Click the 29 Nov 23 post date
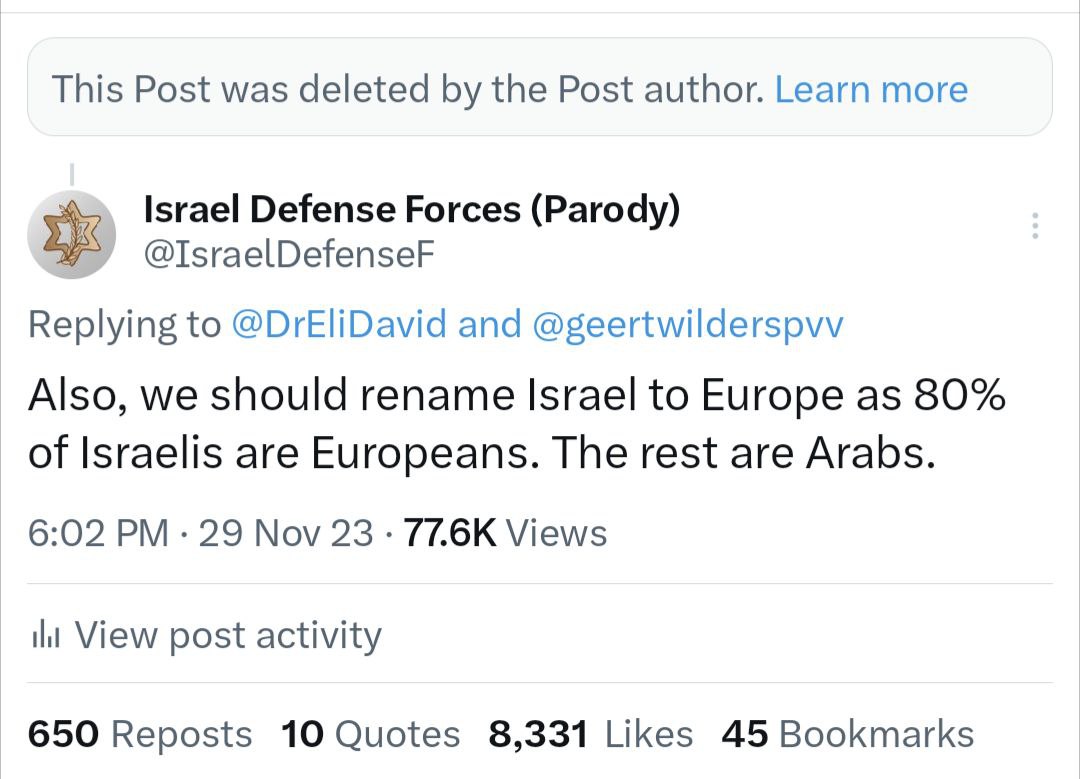The height and width of the screenshot is (779, 1080). point(286,532)
